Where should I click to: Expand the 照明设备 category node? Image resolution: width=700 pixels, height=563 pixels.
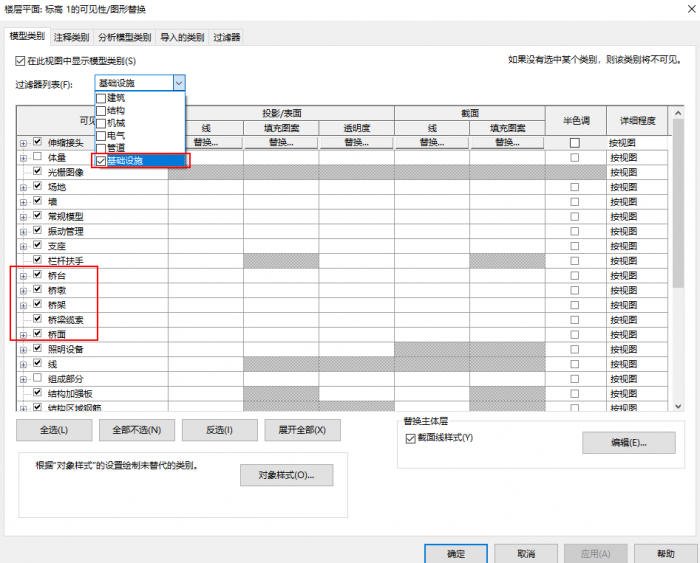23,349
